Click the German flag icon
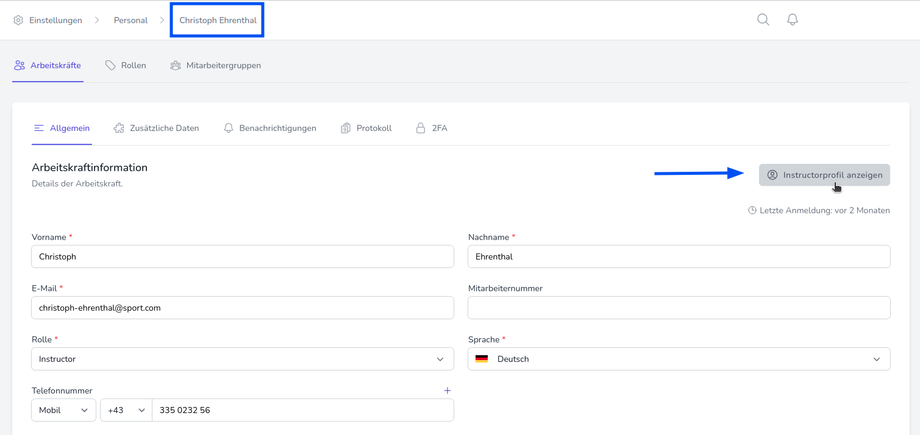Screen dimensions: 920x435 coord(482,359)
